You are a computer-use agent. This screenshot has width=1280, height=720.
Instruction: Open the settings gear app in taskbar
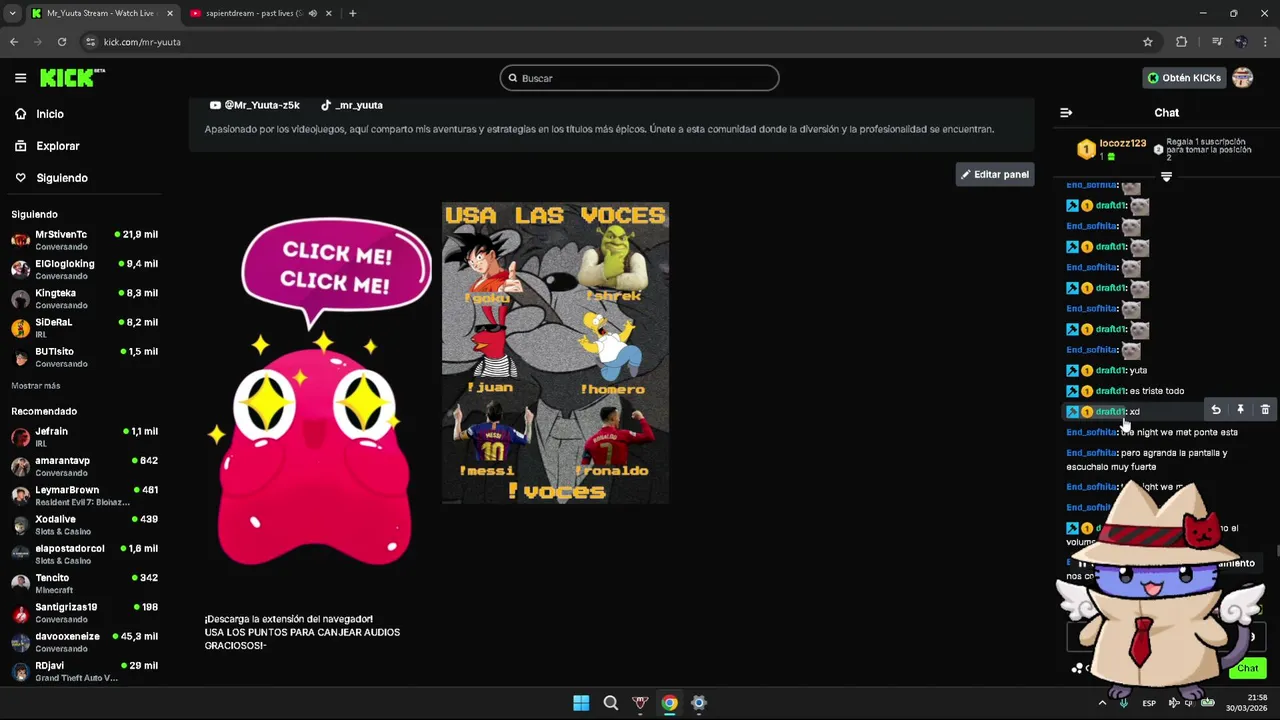pyautogui.click(x=699, y=703)
